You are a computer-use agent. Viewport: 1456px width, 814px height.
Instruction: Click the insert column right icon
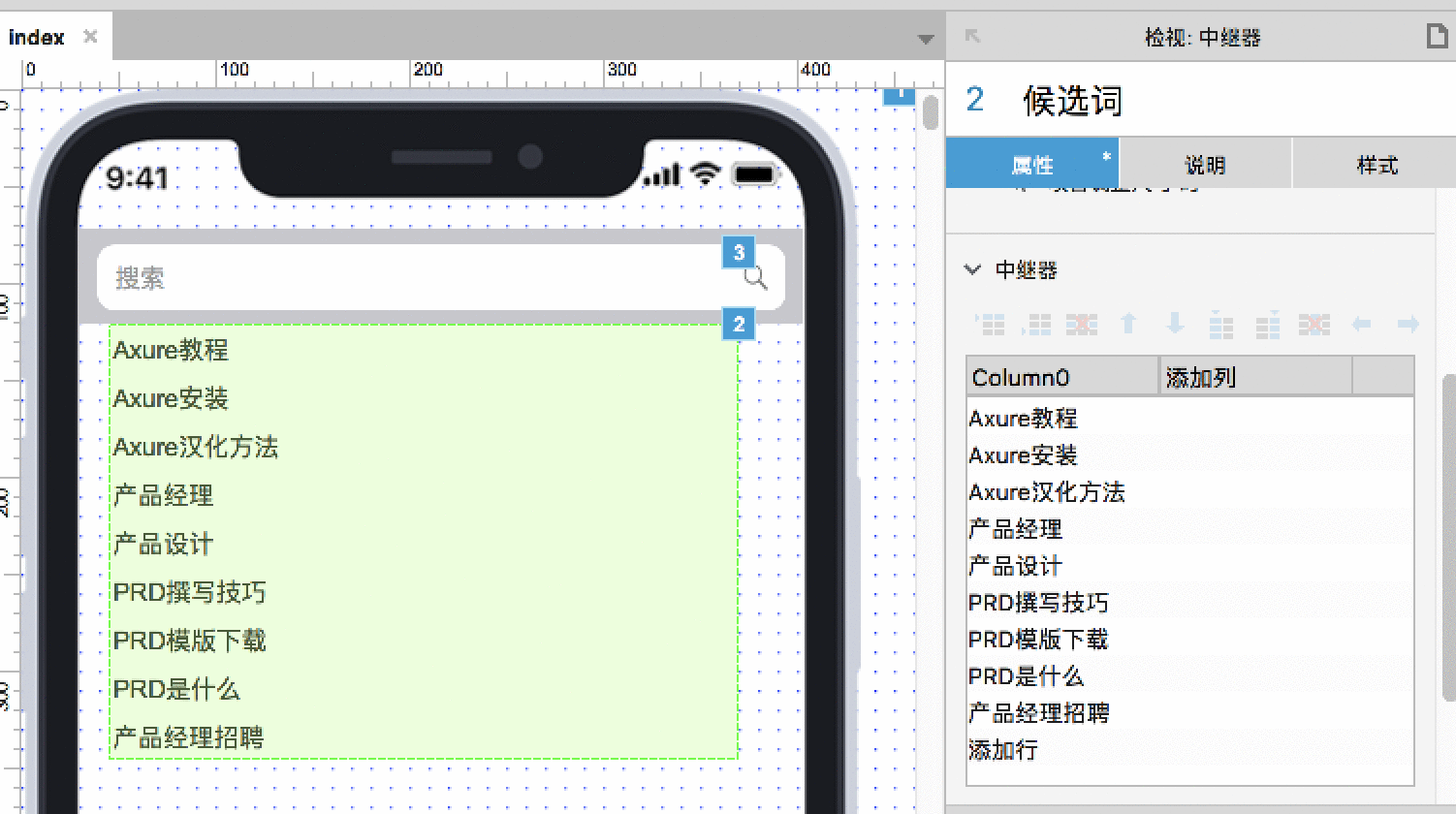[1268, 324]
